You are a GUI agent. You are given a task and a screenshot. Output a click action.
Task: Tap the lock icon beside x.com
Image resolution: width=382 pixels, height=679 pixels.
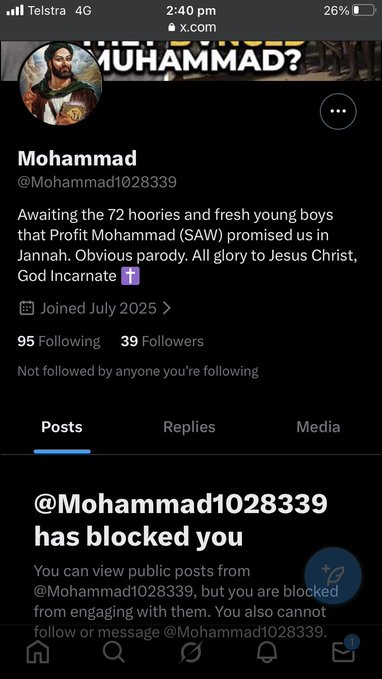coord(172,27)
